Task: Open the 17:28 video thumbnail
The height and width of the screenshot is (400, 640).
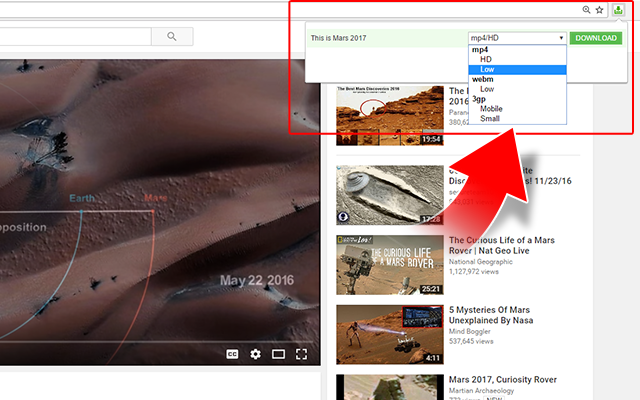Action: pos(390,195)
